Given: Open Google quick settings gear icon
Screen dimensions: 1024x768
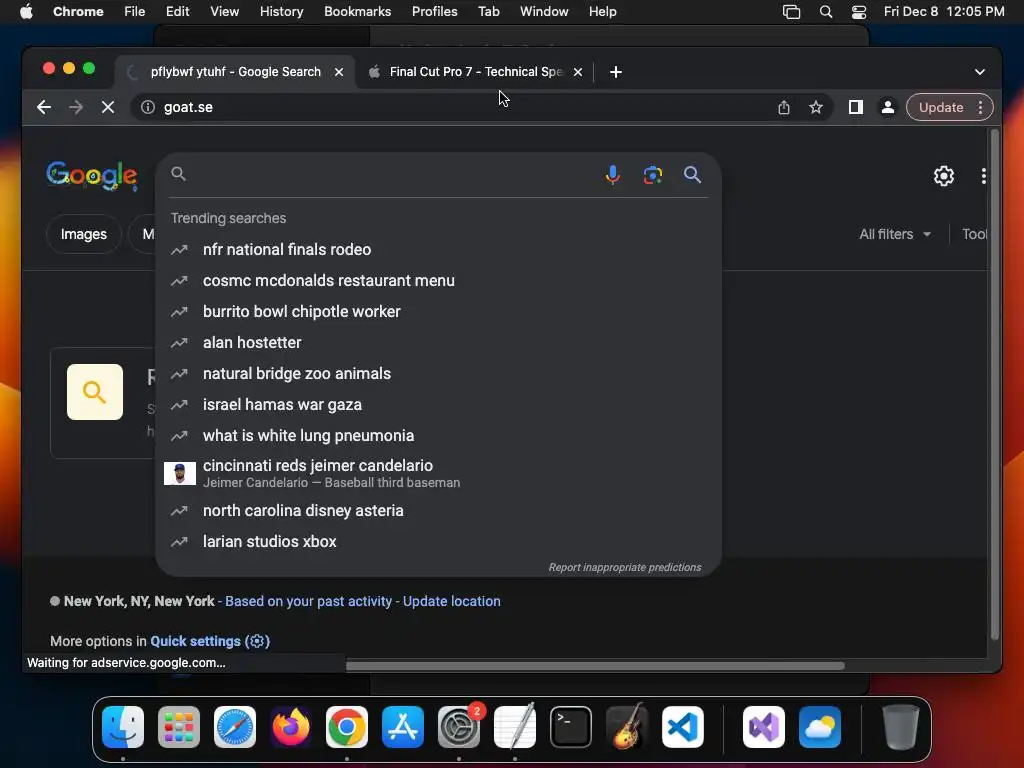Looking at the screenshot, I should (944, 176).
